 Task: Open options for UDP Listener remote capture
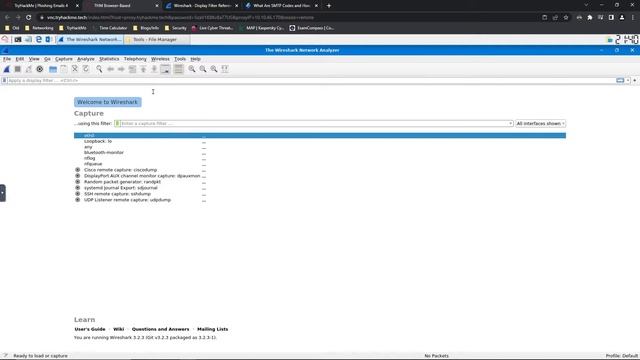78,200
